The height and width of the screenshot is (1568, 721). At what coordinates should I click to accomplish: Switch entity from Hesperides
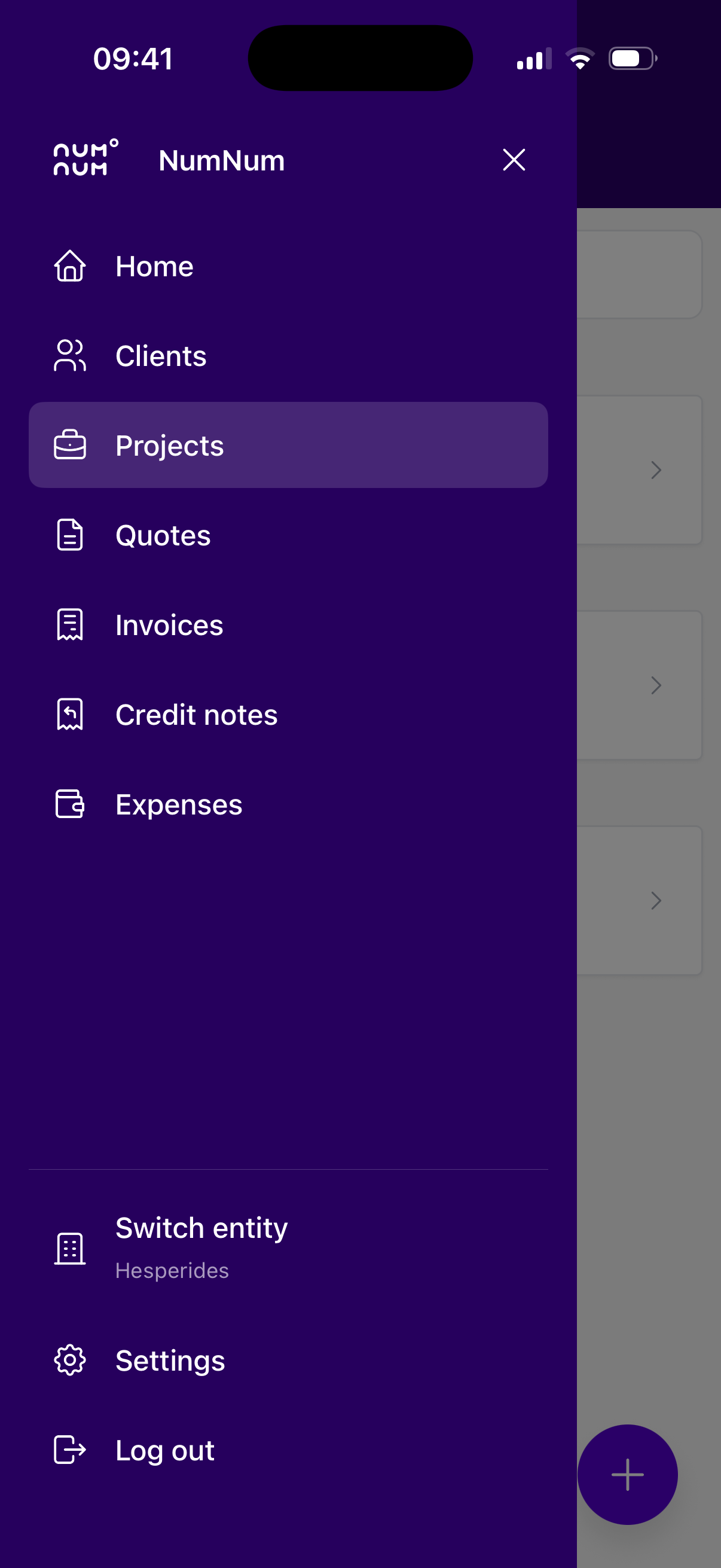coord(288,1249)
